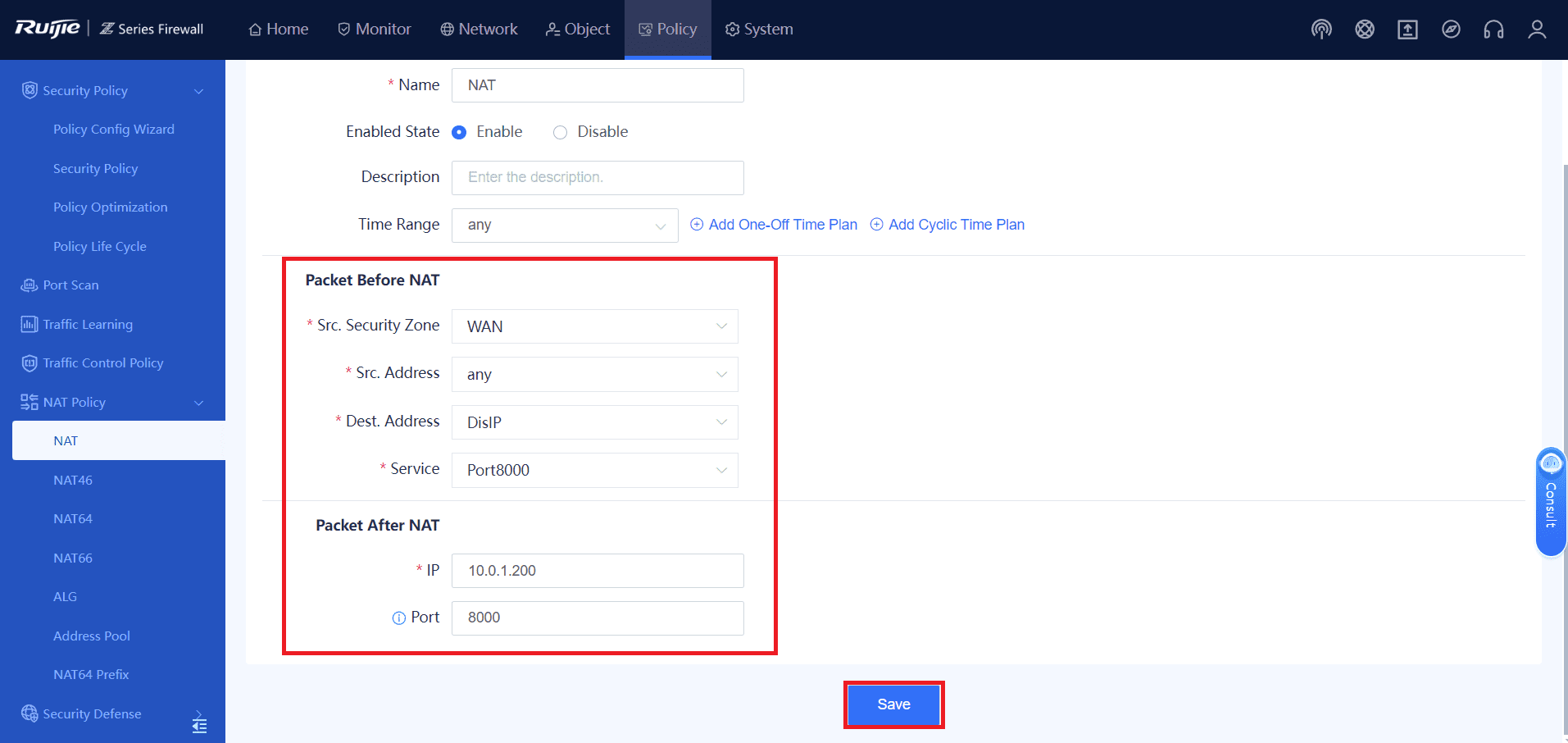This screenshot has height=743, width=1568.
Task: Open the Consult chat widget
Action: [x=1551, y=502]
